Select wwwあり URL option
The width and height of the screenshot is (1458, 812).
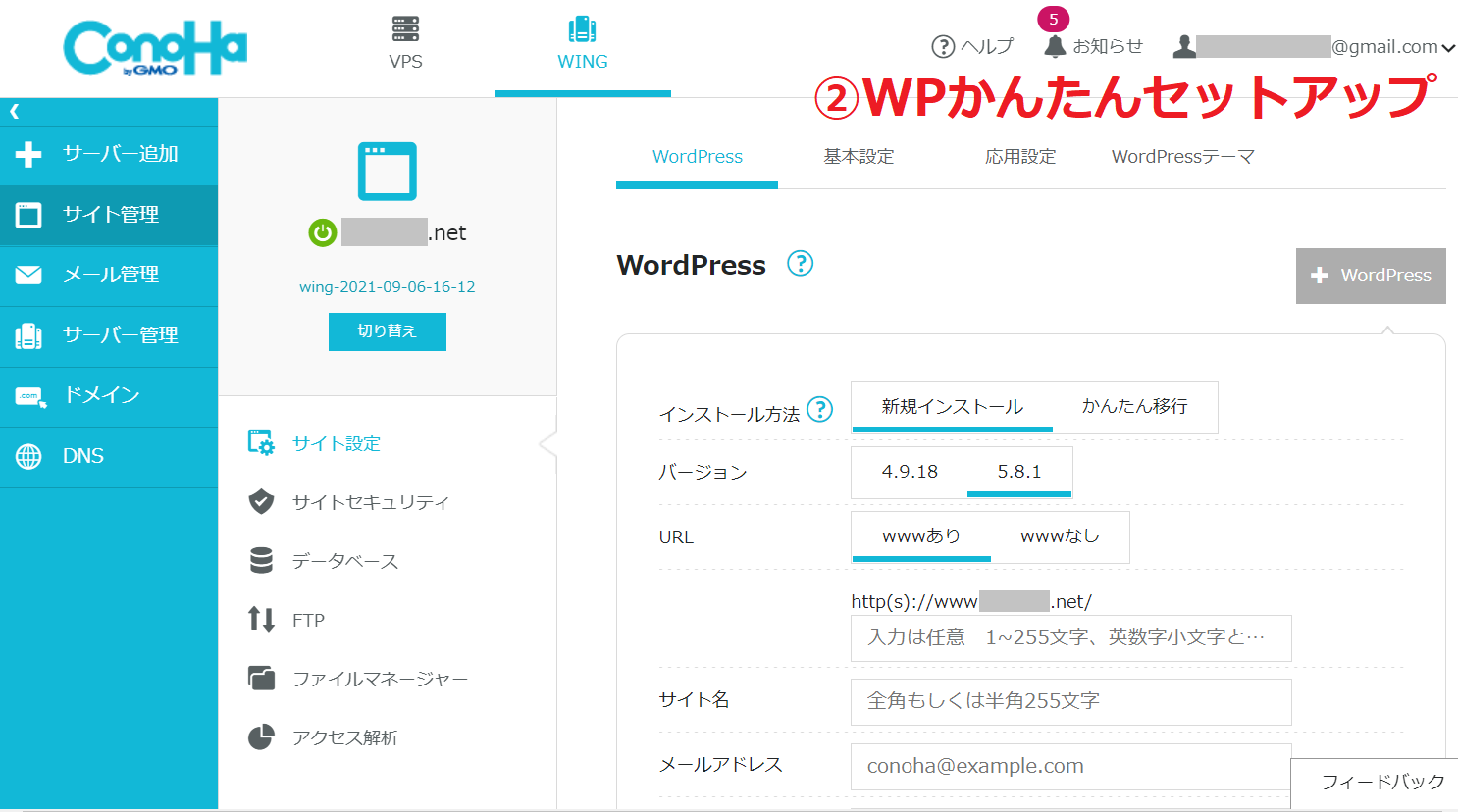pyautogui.click(x=921, y=536)
